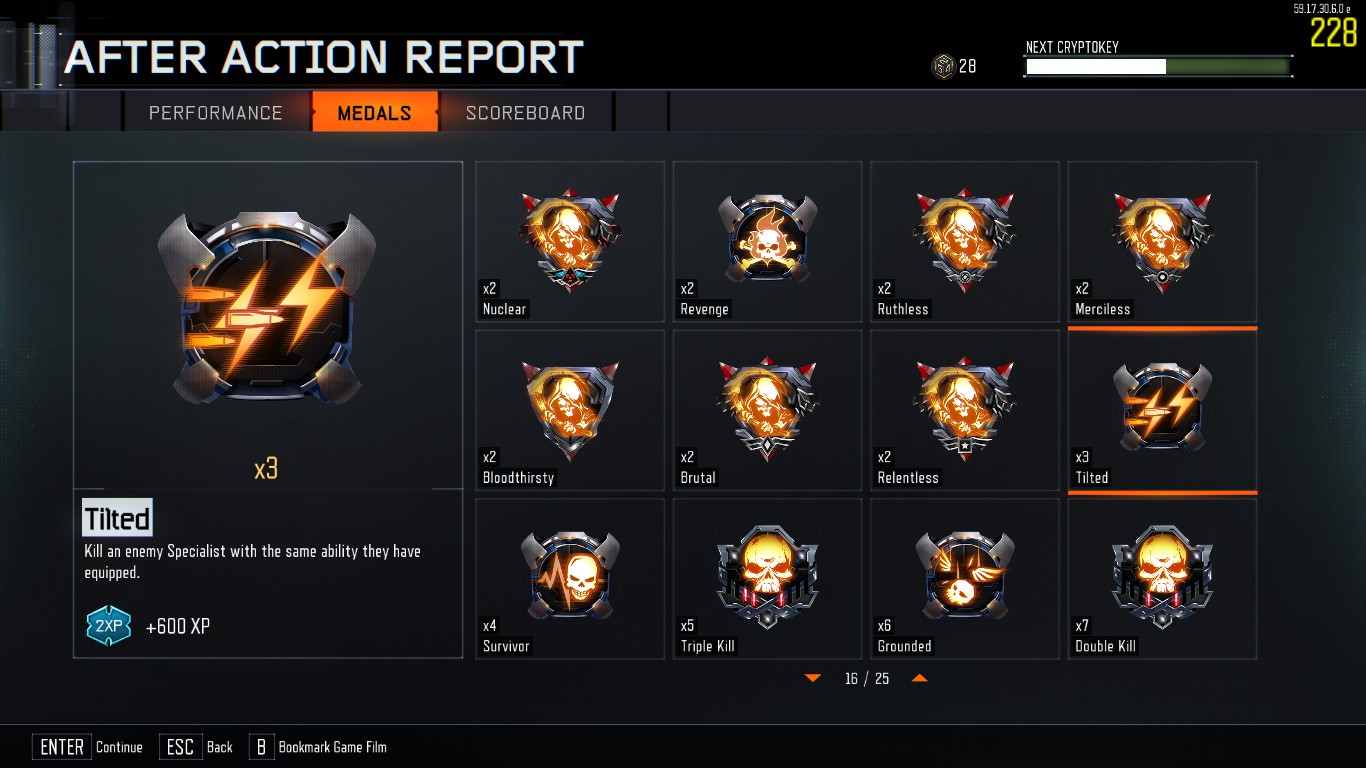The image size is (1366, 768).
Task: Go to next medals page arrow down
Action: pyautogui.click(x=812, y=678)
